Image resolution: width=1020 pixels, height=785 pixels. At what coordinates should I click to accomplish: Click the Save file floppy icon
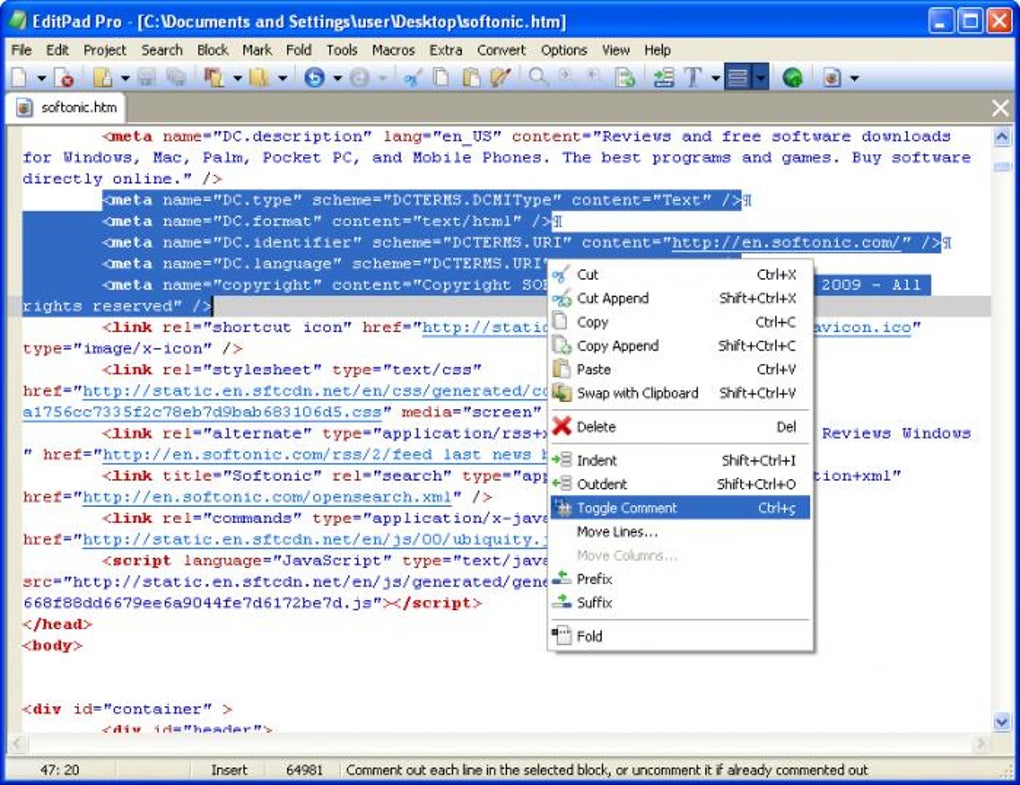146,78
